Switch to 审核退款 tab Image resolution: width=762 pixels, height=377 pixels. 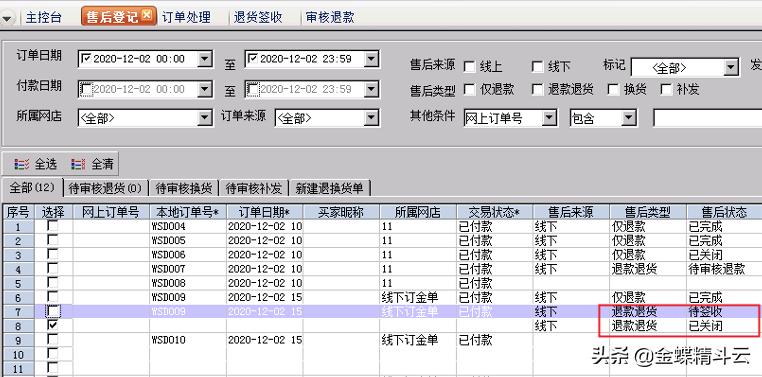pos(330,17)
